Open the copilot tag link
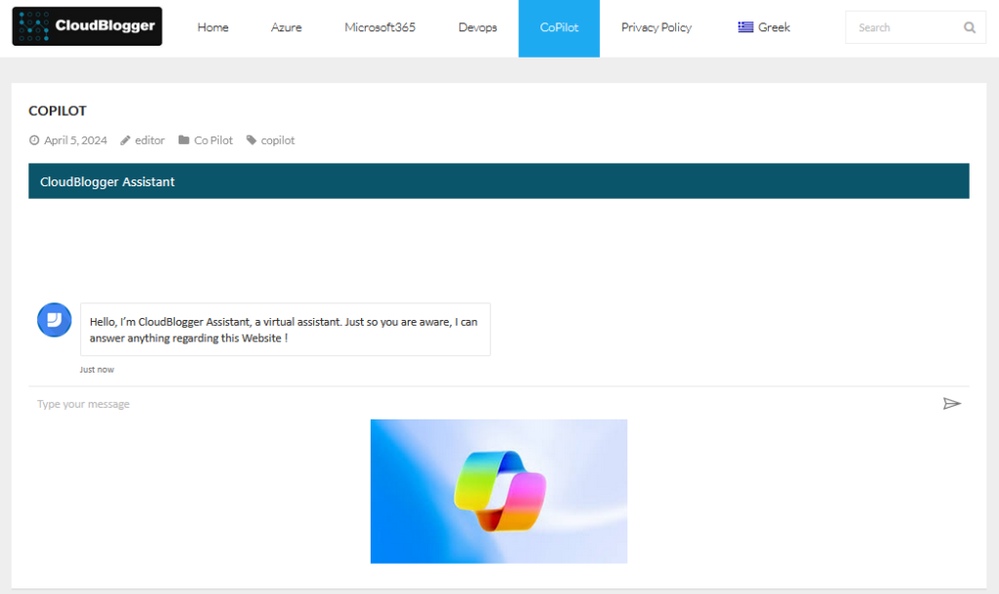Image resolution: width=999 pixels, height=594 pixels. tap(278, 140)
